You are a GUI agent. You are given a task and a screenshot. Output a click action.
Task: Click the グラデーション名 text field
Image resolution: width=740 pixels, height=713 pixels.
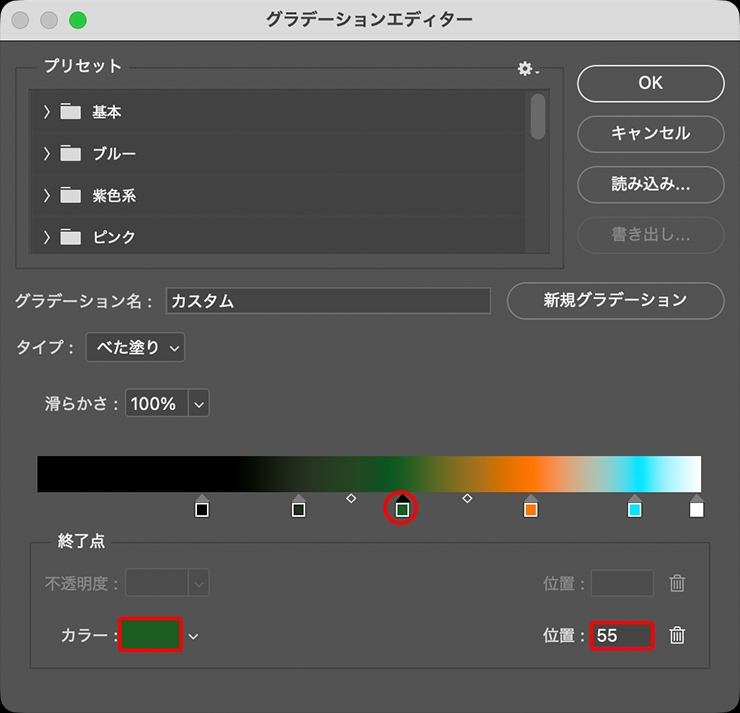click(x=328, y=301)
